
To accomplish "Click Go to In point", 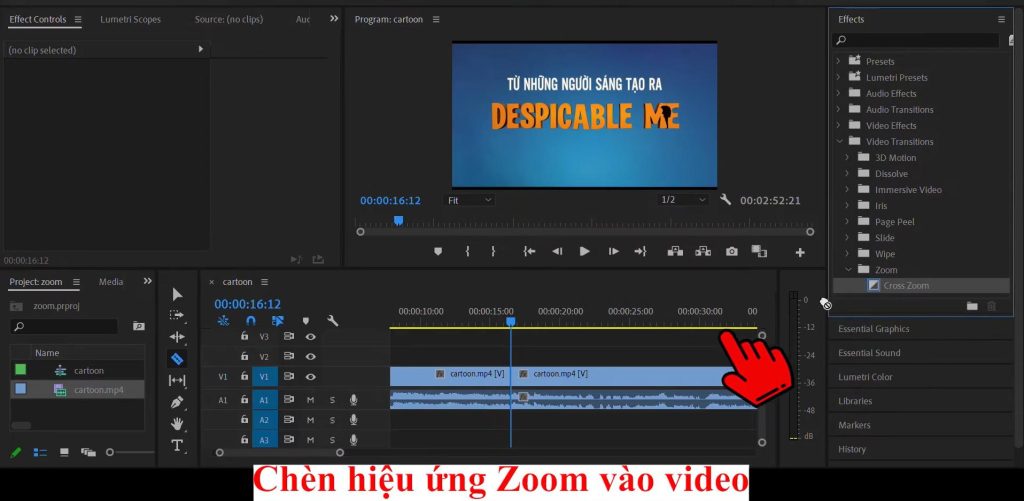I will click(x=530, y=251).
